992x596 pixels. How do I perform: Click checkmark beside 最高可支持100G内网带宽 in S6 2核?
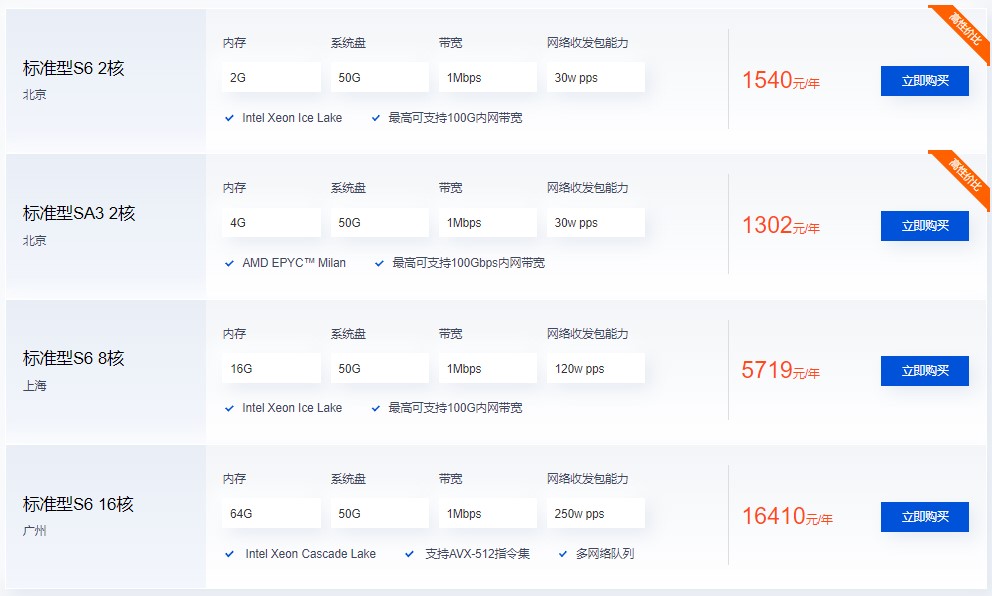(x=376, y=118)
